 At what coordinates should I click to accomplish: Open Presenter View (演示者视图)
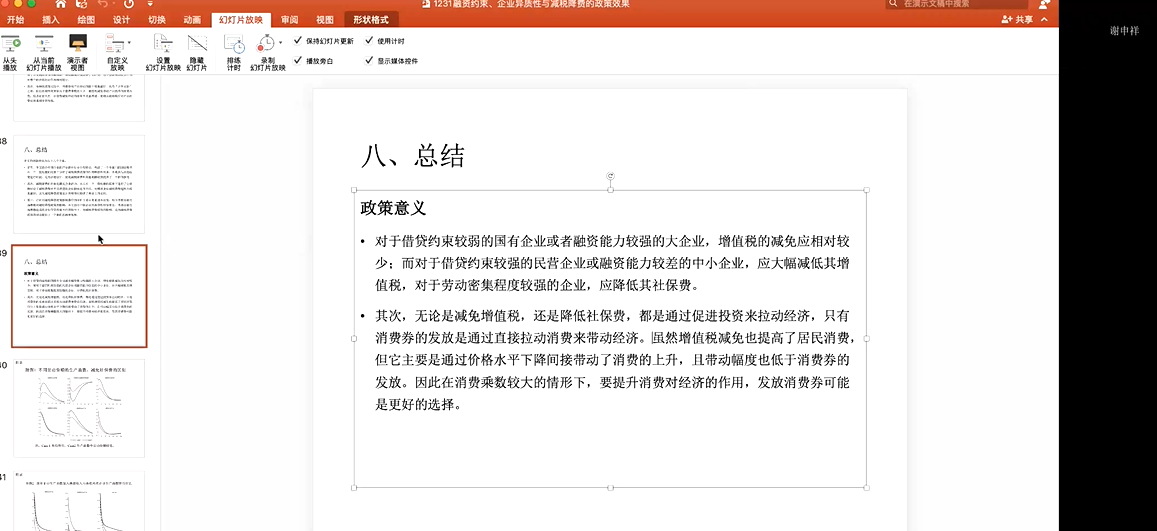pos(77,44)
